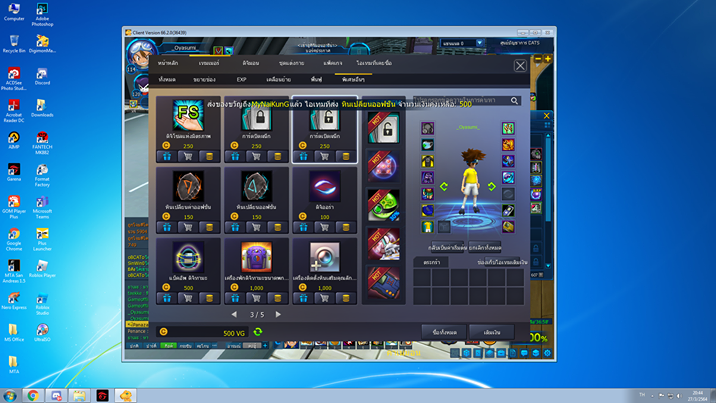Close the side panel with yellow X
Screen dimensions: 716x403
coord(547,116)
